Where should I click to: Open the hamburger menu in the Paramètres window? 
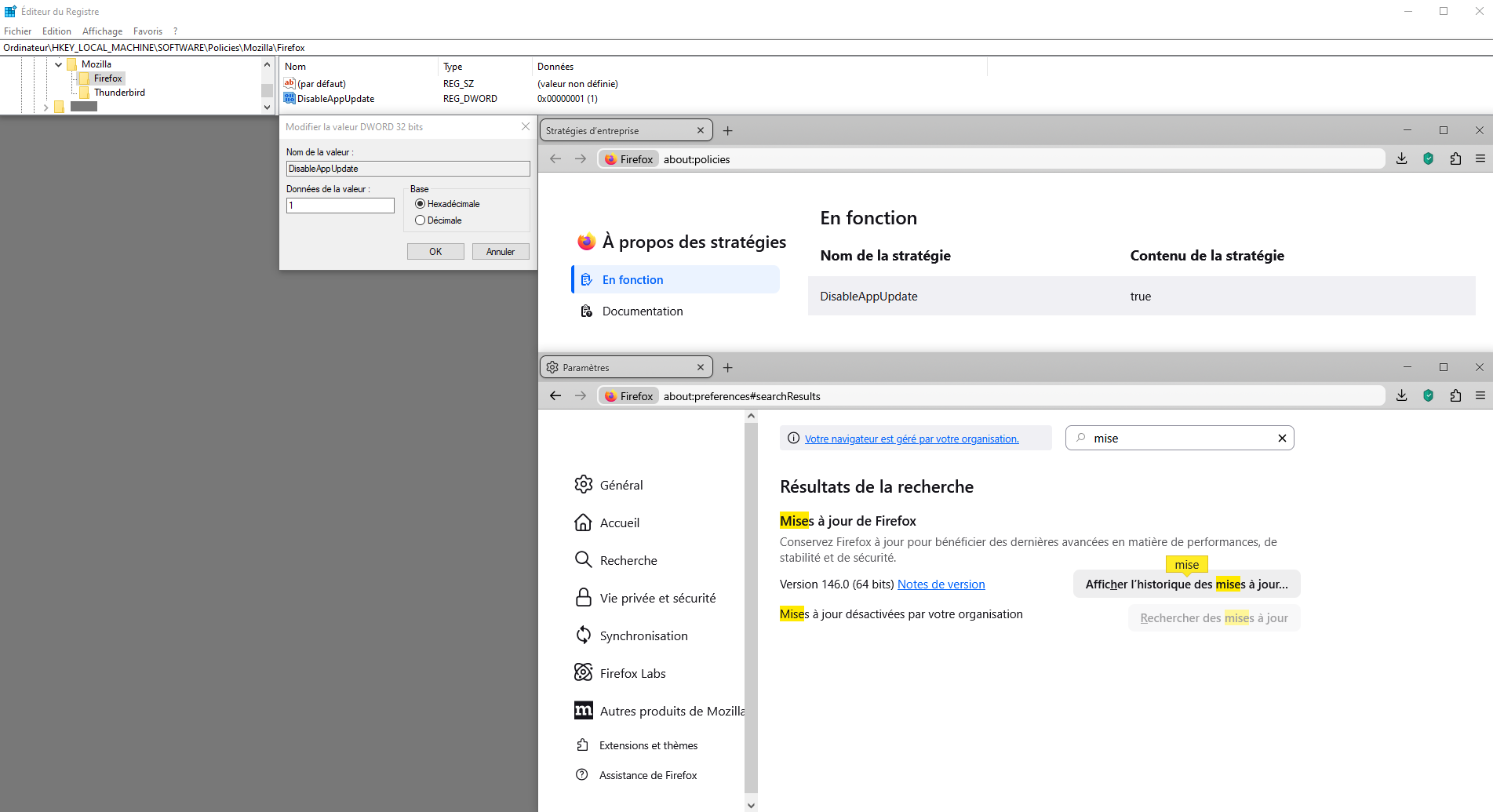click(1480, 396)
